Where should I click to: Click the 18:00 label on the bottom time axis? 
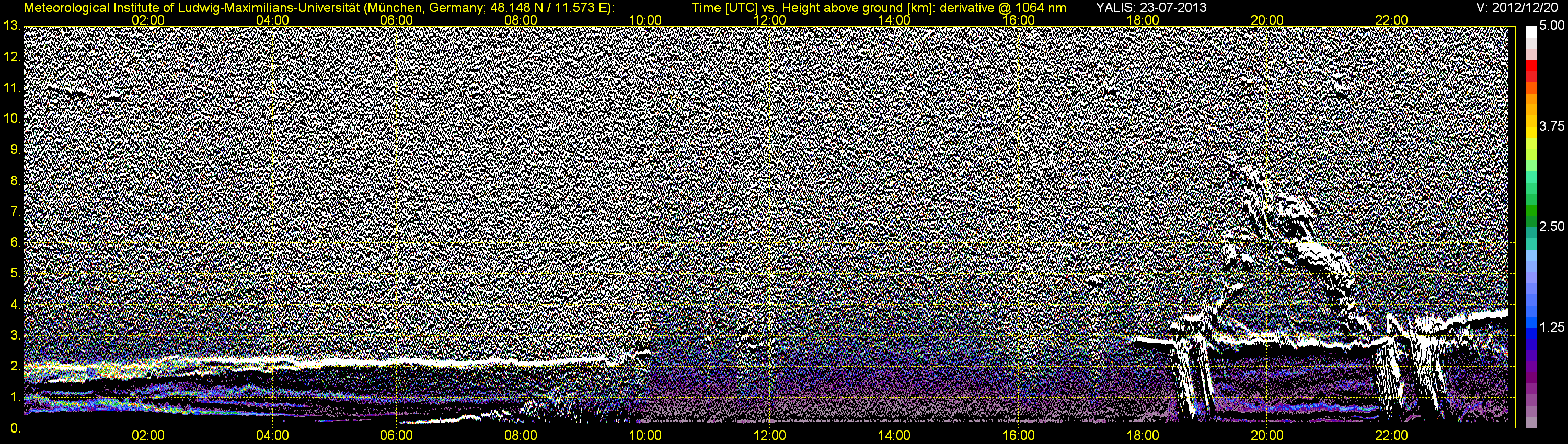[x=1143, y=436]
